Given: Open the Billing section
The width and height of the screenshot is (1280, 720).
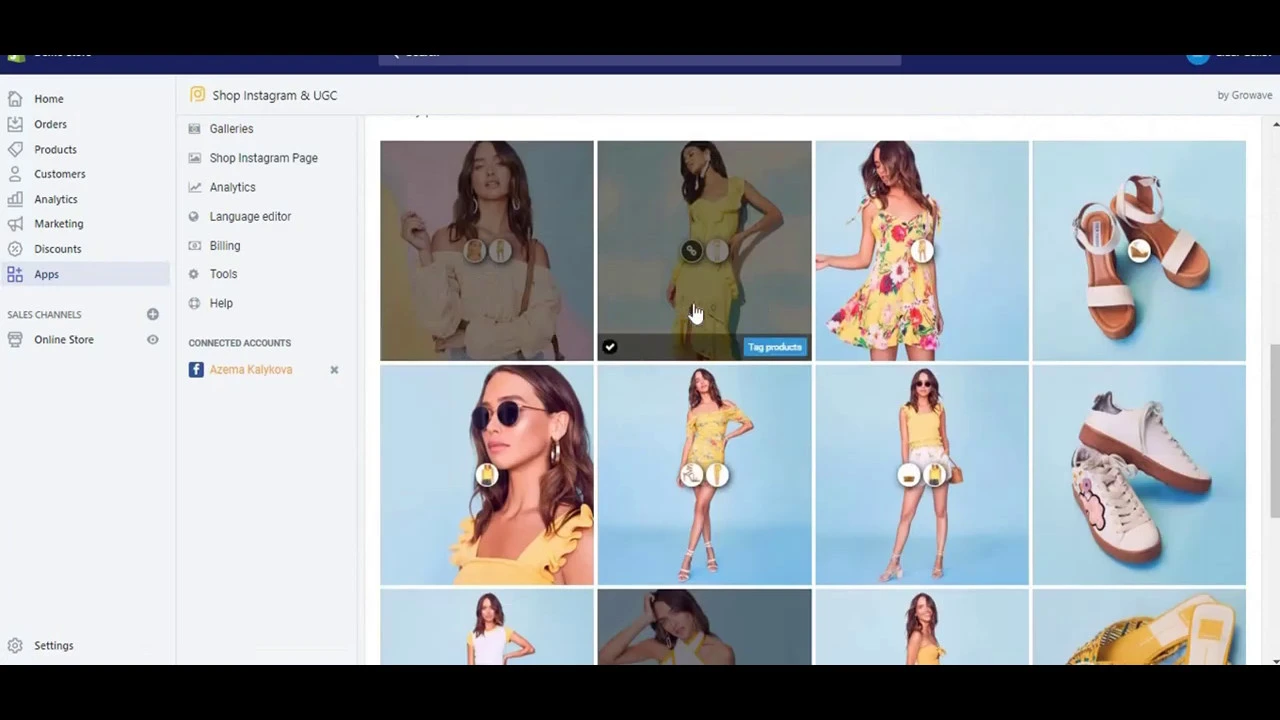Looking at the screenshot, I should 224,245.
